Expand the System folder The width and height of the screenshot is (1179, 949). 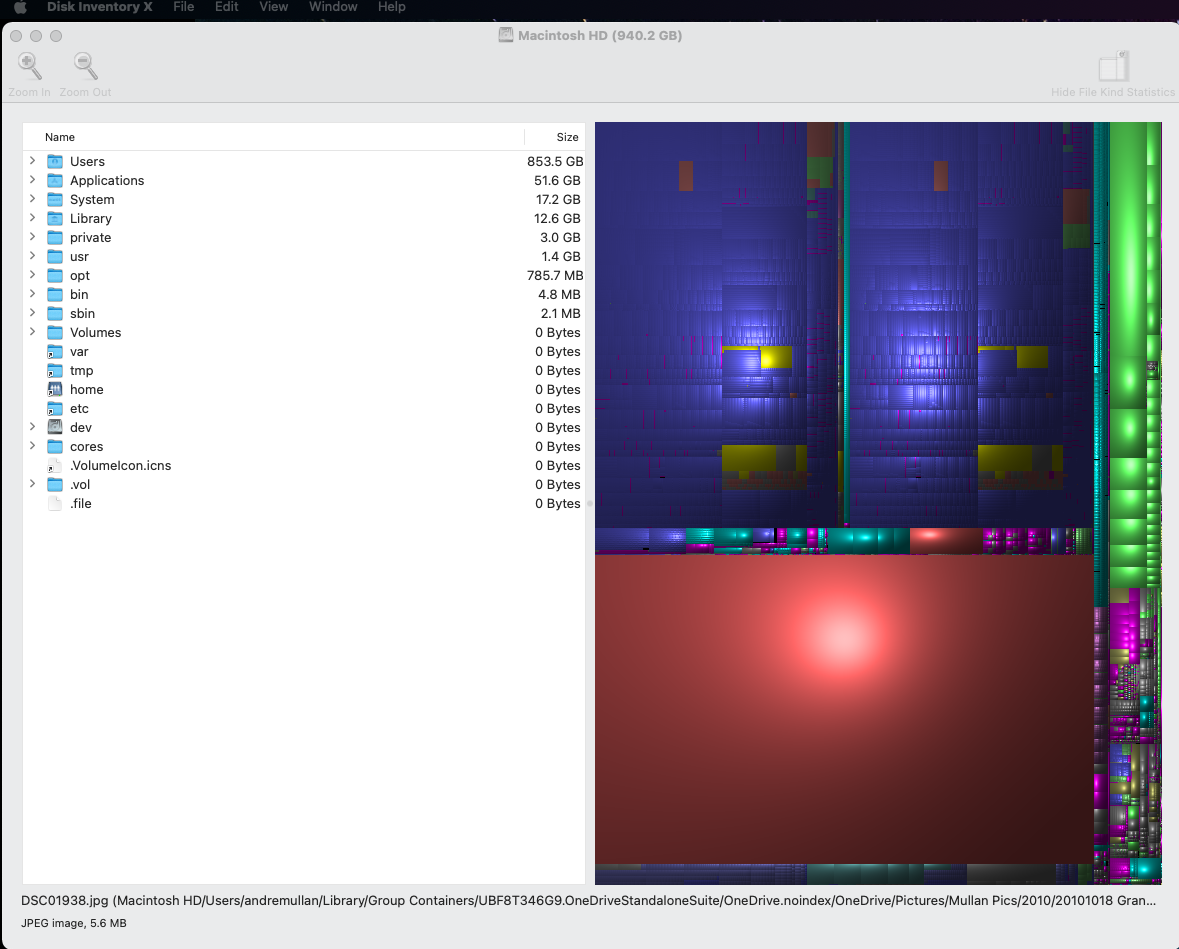(x=32, y=199)
